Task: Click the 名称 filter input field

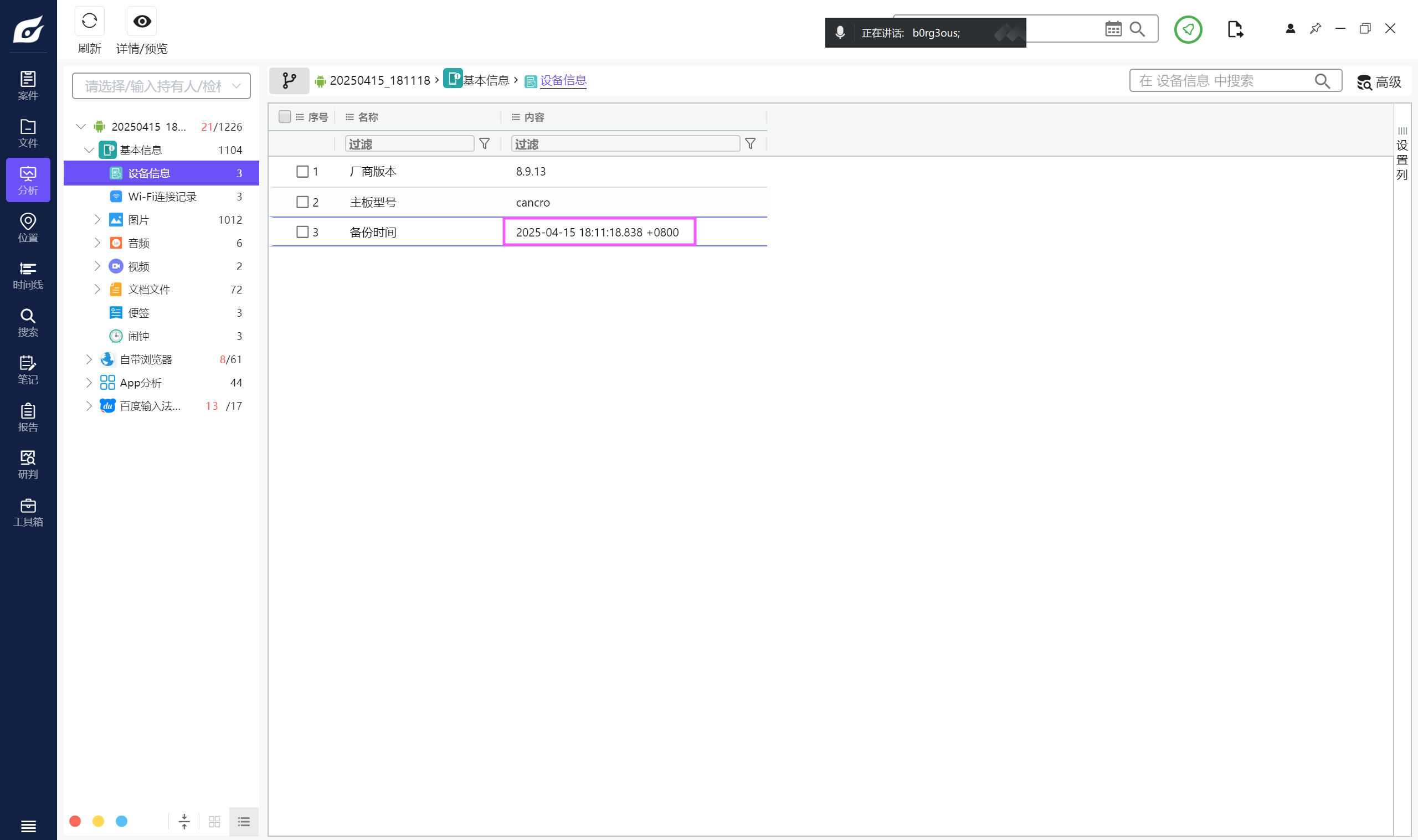Action: pos(410,144)
